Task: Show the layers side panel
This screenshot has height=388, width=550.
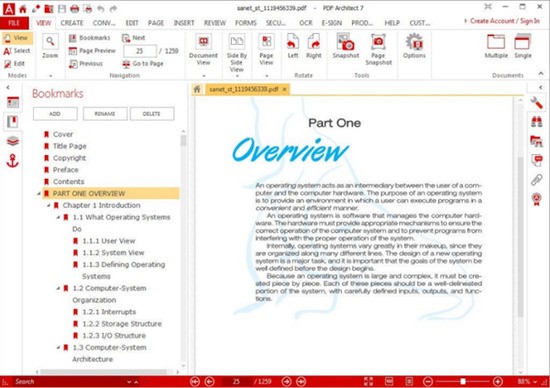Action: [13, 141]
